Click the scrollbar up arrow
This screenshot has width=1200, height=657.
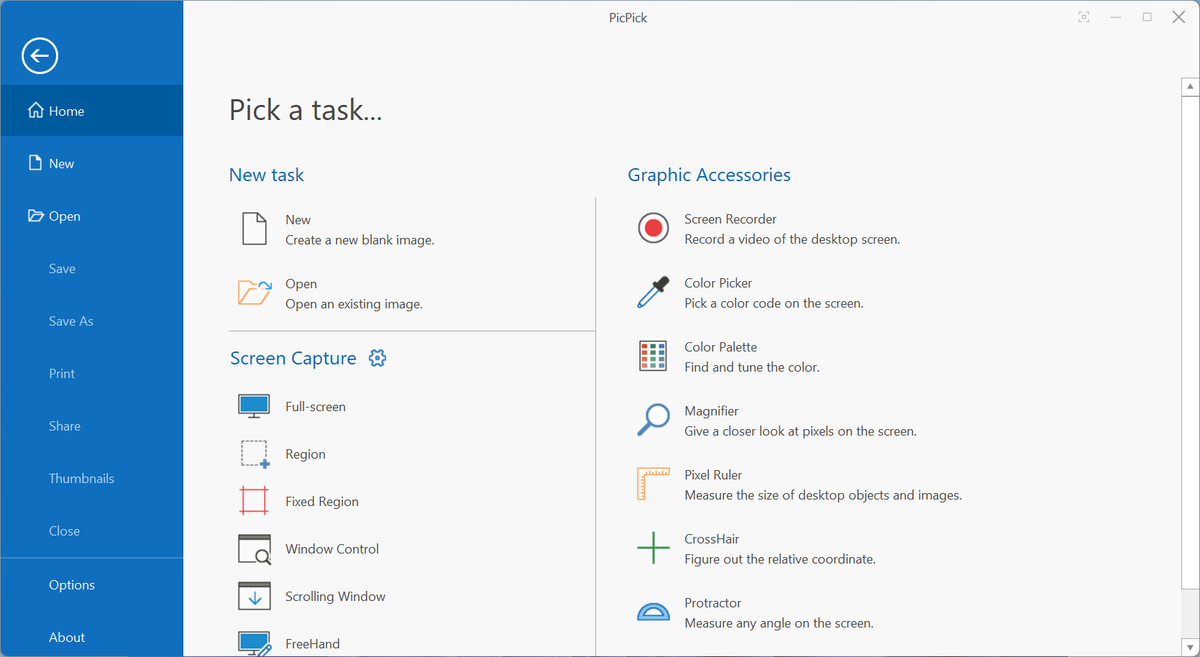pos(1190,87)
